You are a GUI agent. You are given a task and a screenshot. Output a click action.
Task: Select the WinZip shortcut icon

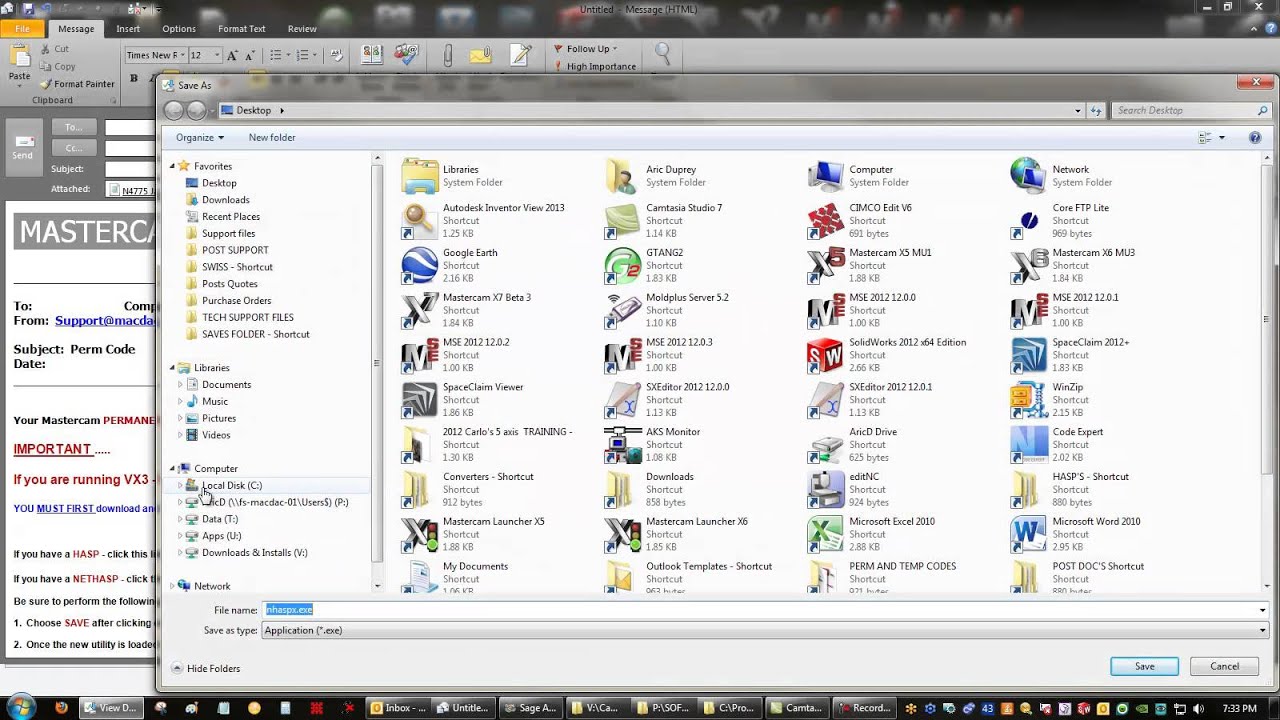[x=1029, y=400]
